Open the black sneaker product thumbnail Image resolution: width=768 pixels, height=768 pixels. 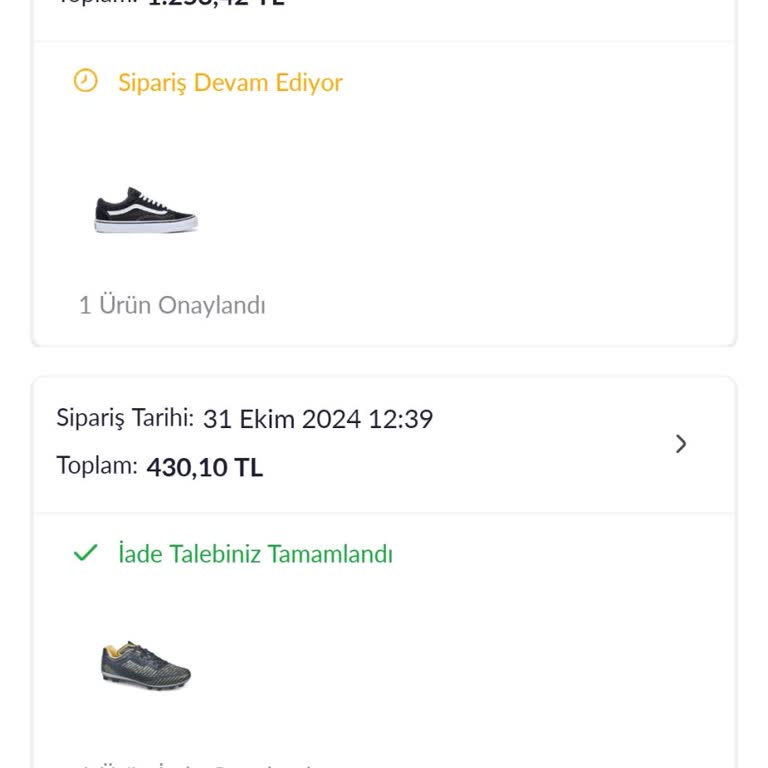(x=146, y=210)
